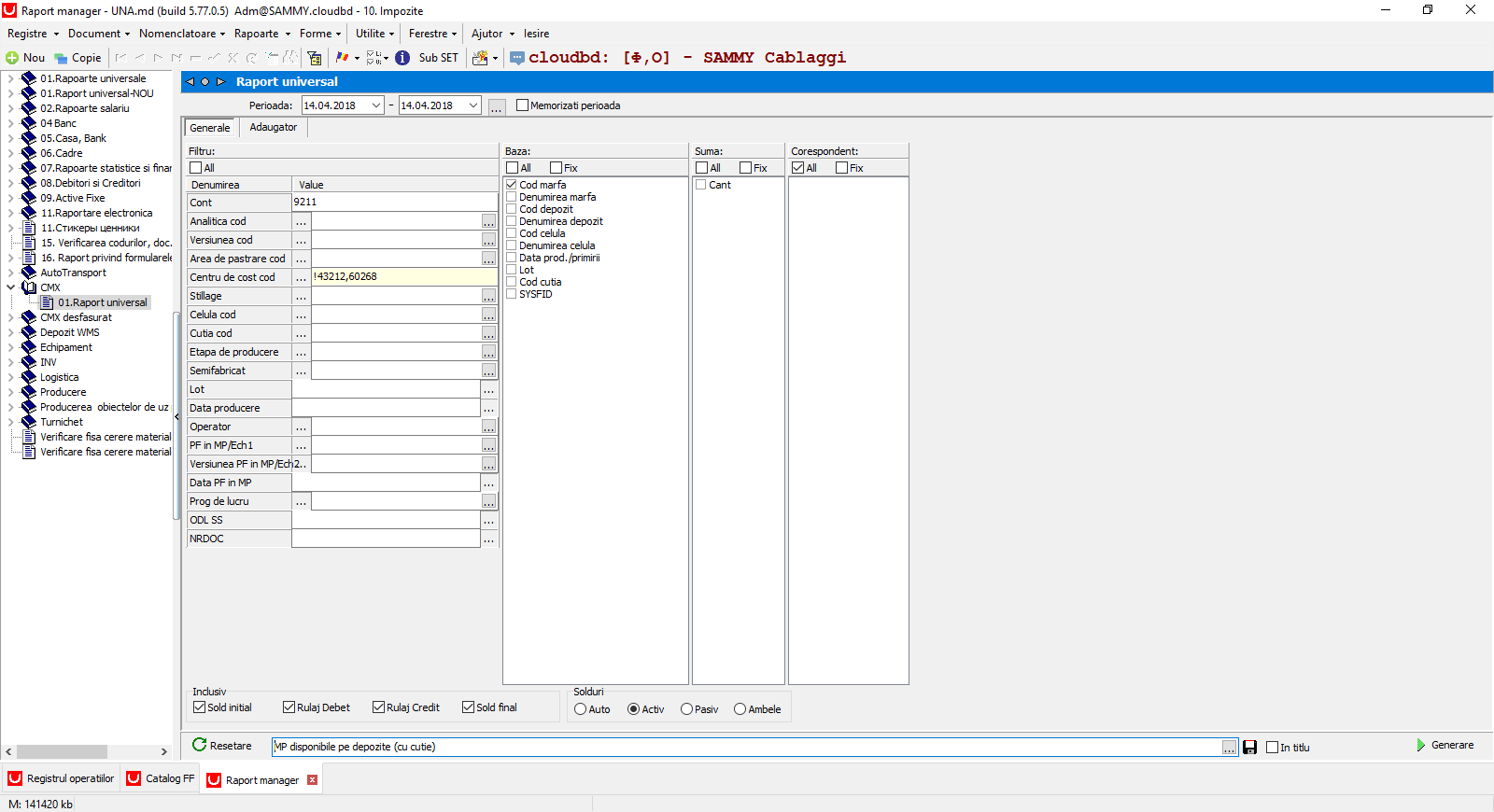Image resolution: width=1494 pixels, height=812 pixels.
Task: Save the report preset with floppy icon
Action: 1249,748
